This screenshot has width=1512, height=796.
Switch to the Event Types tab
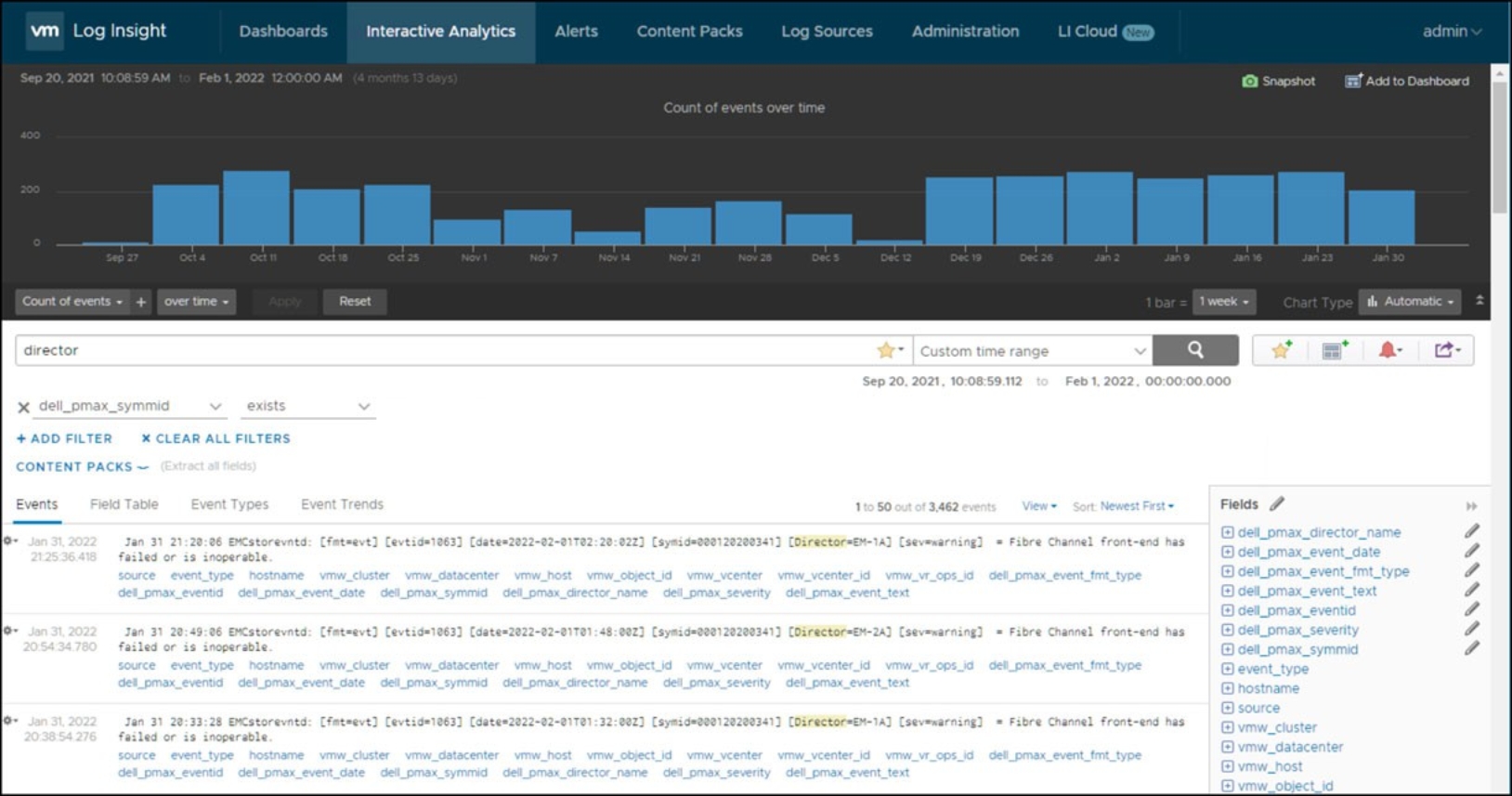229,504
